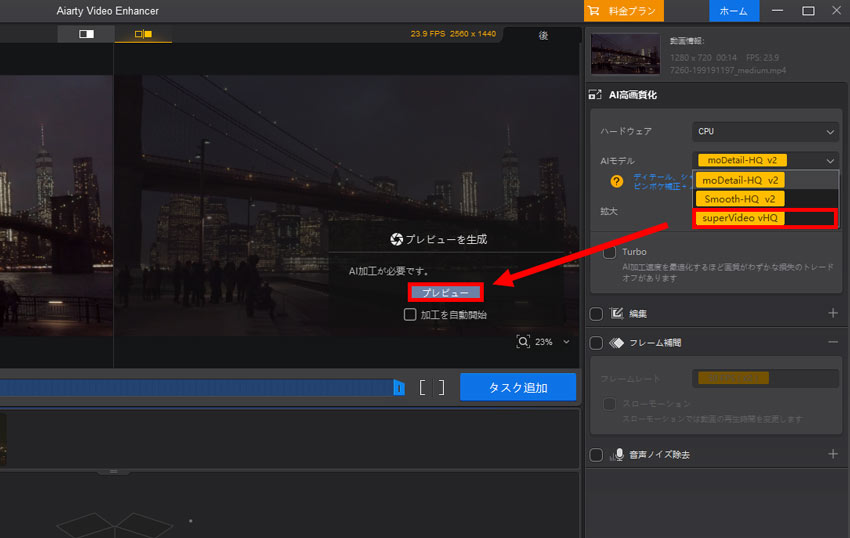
Task: Click the zoom fit magnifier icon
Action: 523,342
